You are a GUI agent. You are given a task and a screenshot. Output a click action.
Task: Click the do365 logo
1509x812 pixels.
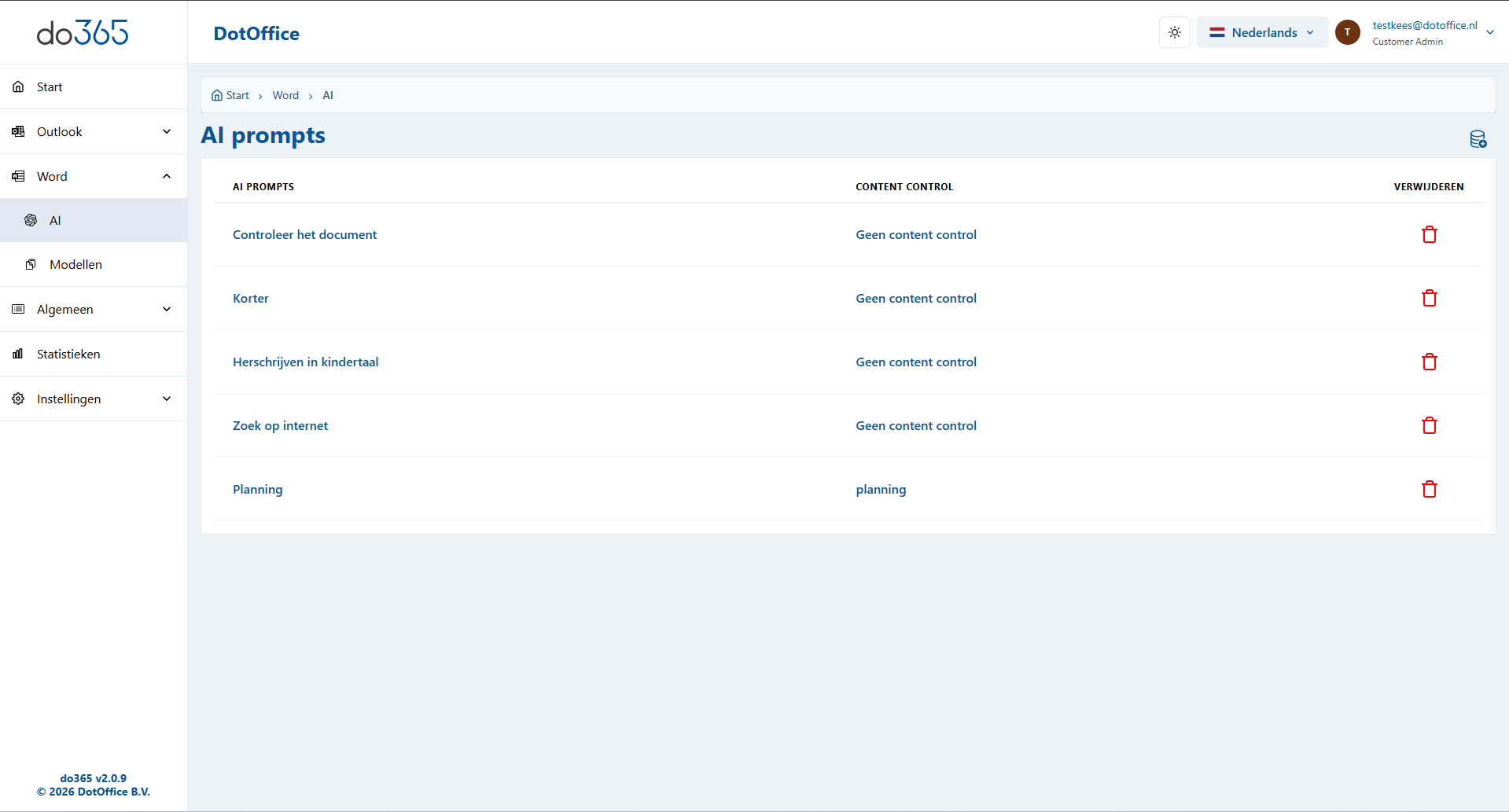(x=83, y=32)
